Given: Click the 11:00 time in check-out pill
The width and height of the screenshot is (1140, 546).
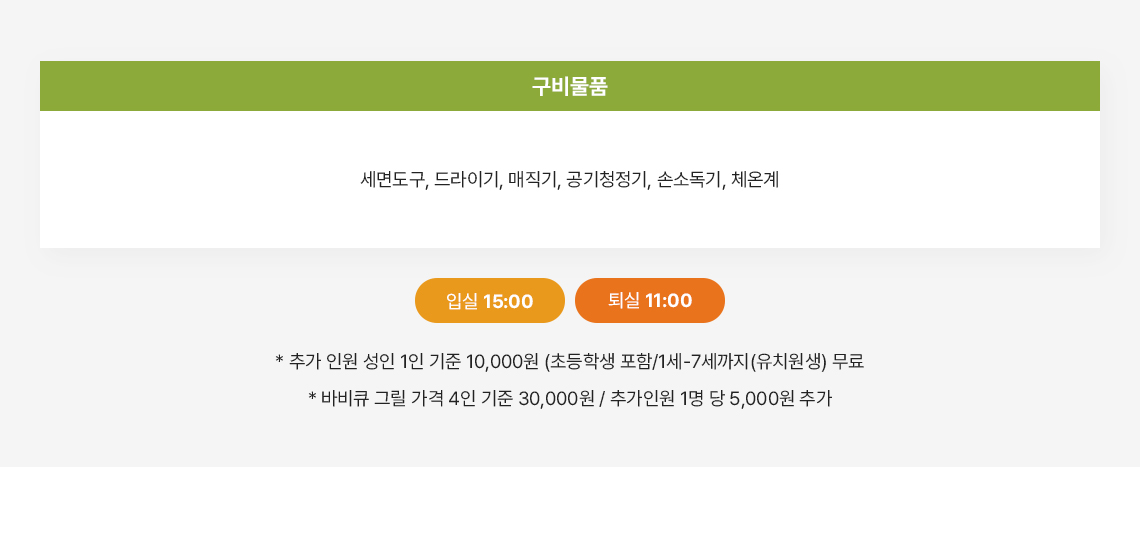Looking at the screenshot, I should point(669,300).
